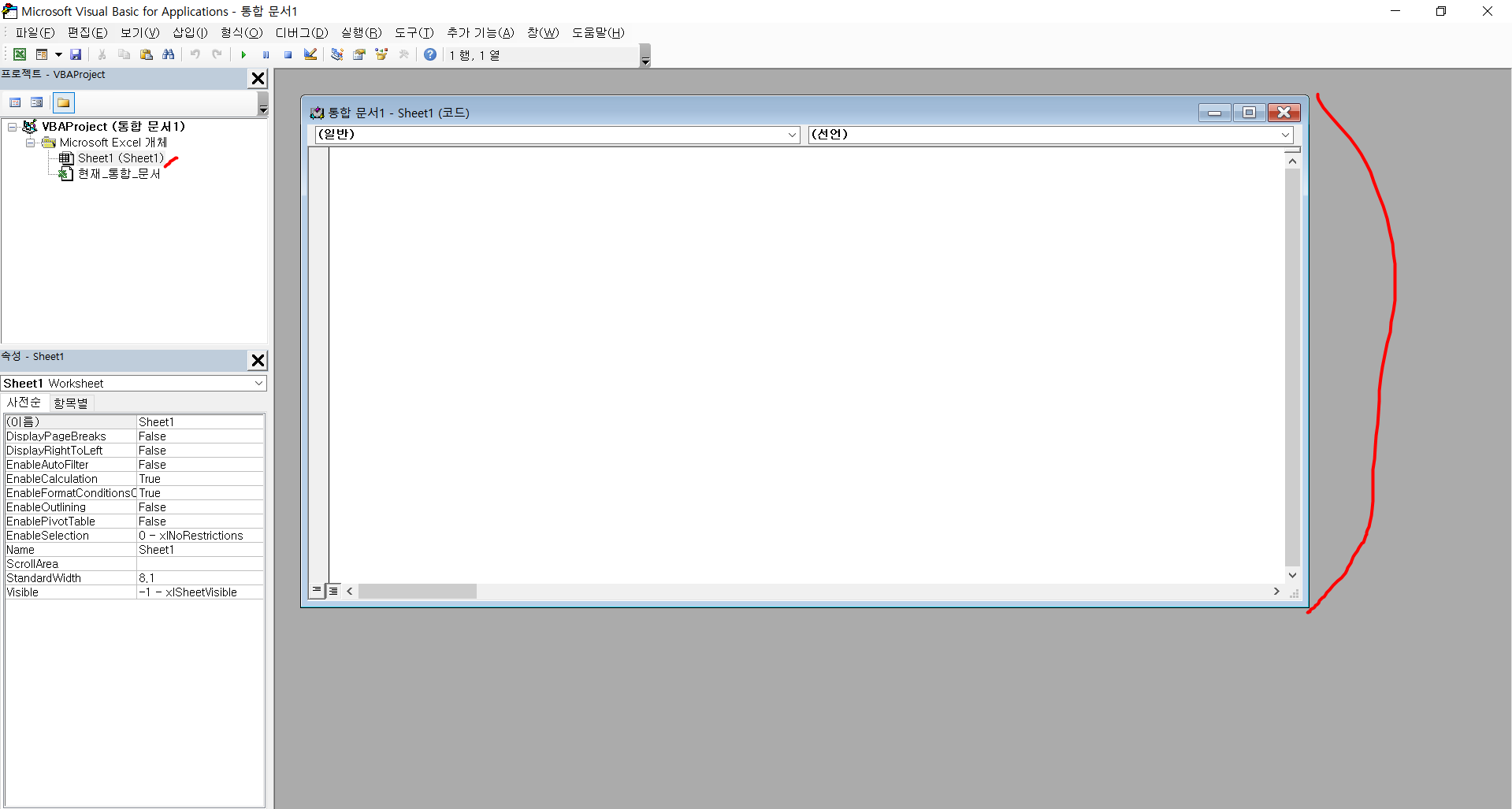Click View Code icon in project pane
Image resolution: width=1512 pixels, height=809 pixels.
(x=15, y=102)
